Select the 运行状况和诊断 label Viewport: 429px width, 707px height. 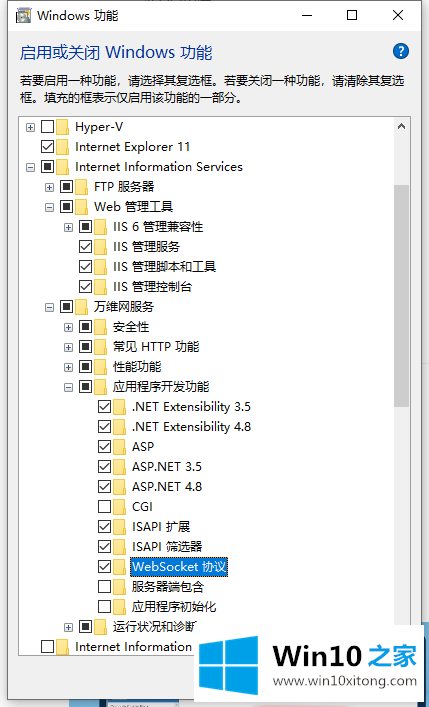155,626
